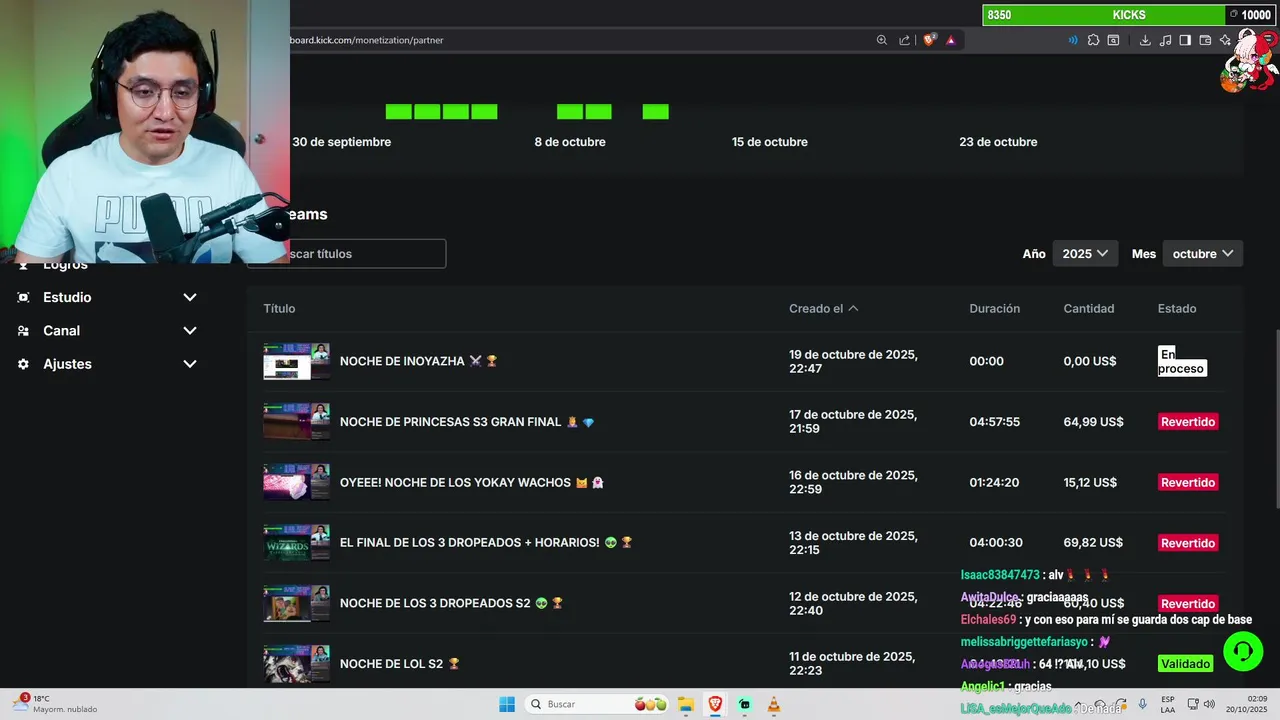
Task: Click the 15,12 US$ amount
Action: coord(1090,482)
